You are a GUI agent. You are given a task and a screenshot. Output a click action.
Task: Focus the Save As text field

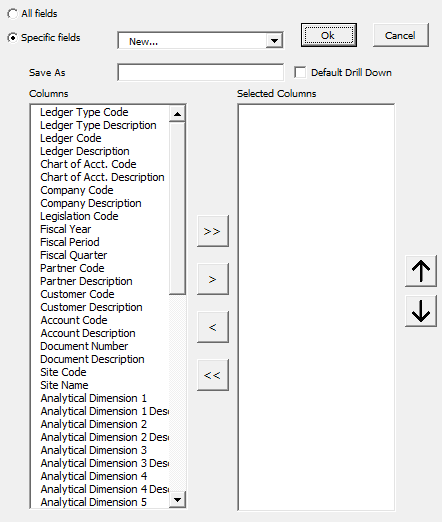point(200,72)
